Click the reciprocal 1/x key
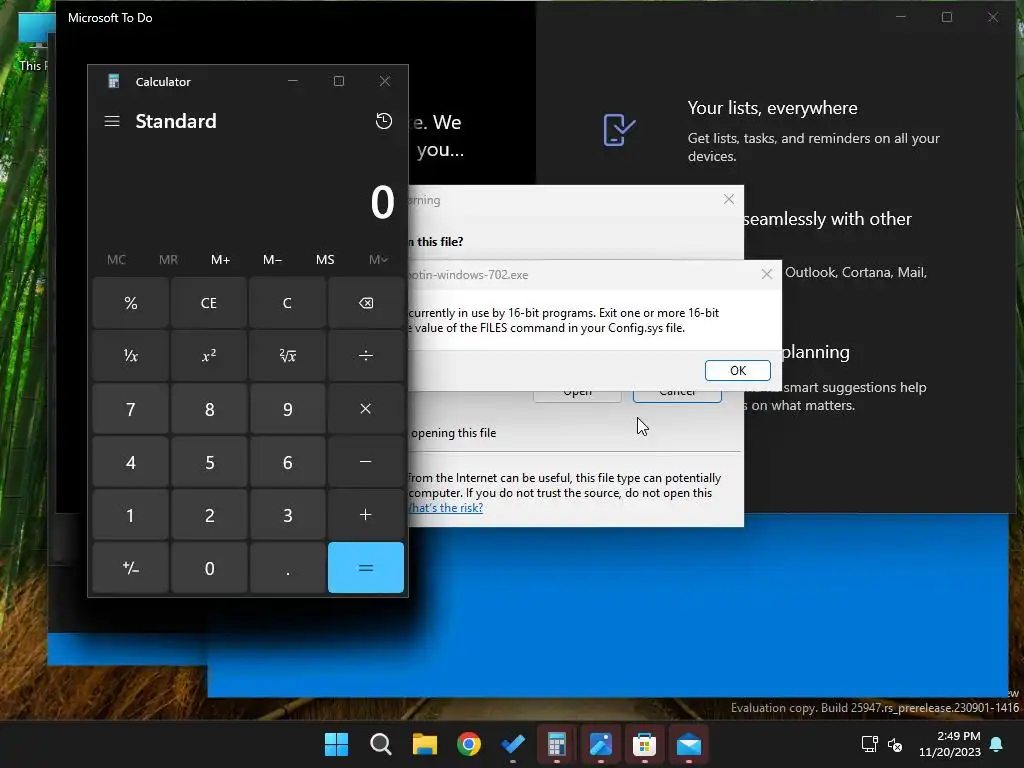1024x768 pixels. pos(131,356)
